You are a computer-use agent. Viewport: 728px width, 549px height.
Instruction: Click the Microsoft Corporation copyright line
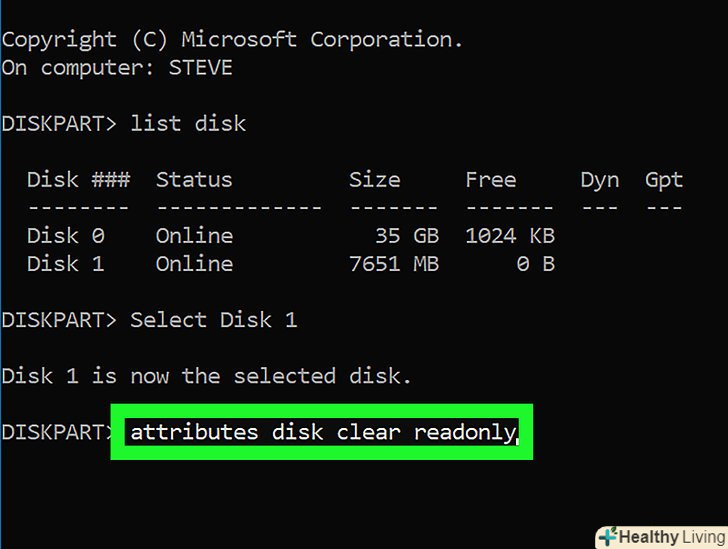[x=232, y=40]
